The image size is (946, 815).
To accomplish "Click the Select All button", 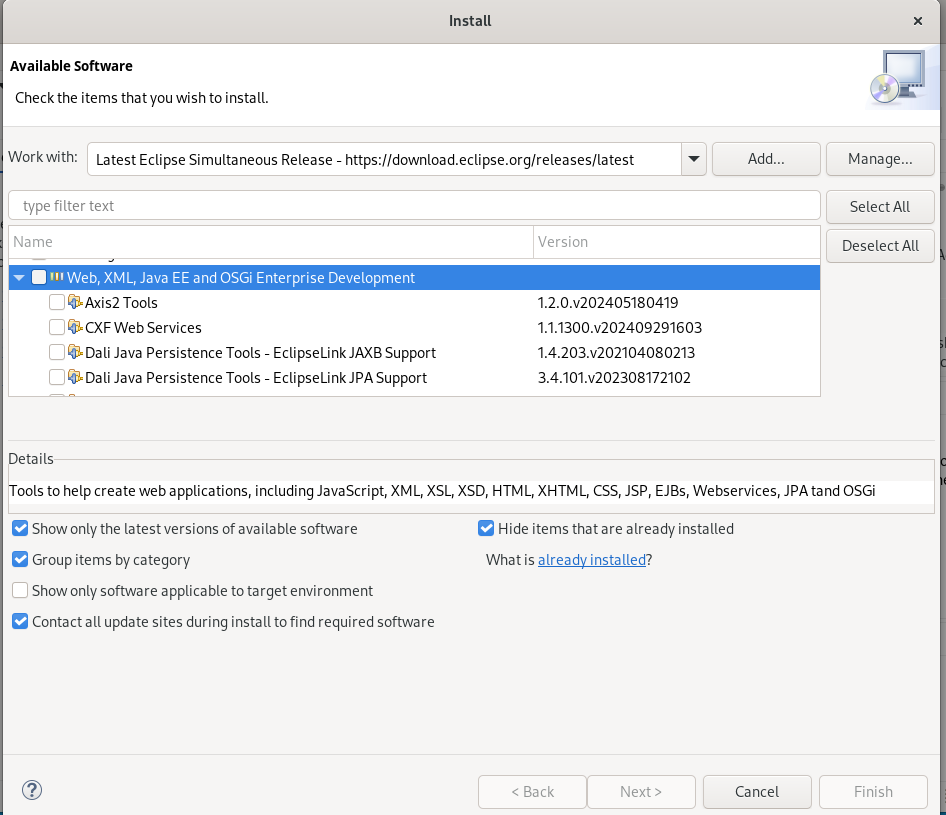I will [x=880, y=206].
